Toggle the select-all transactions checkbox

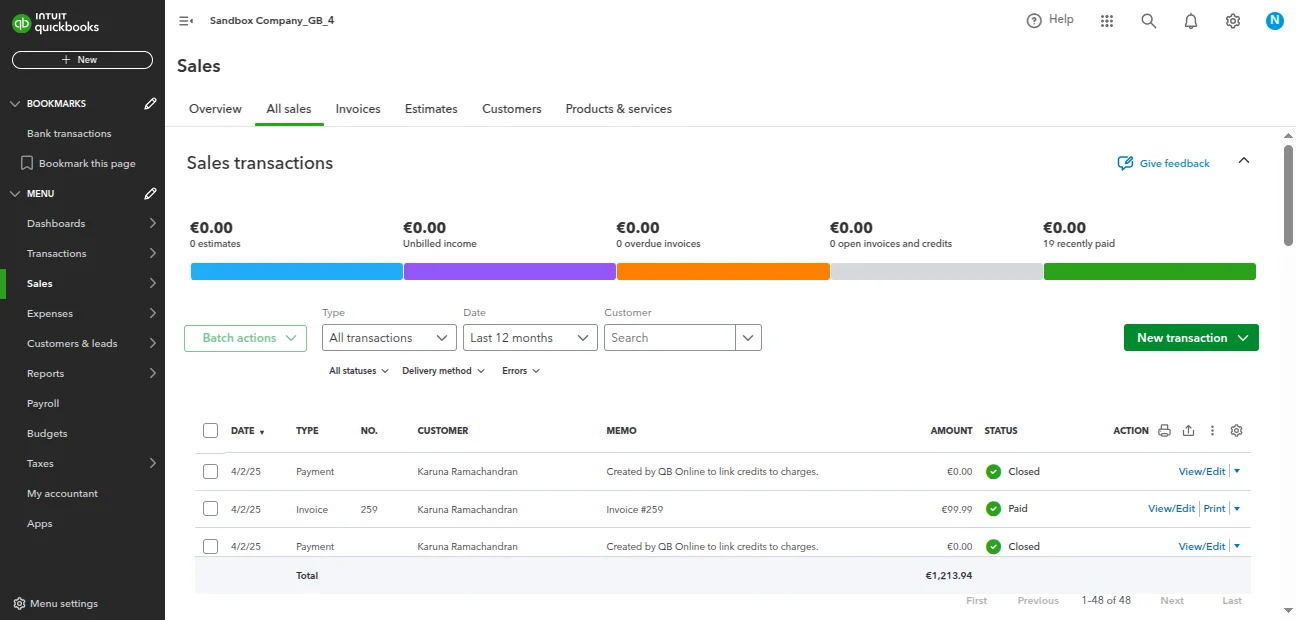click(210, 431)
